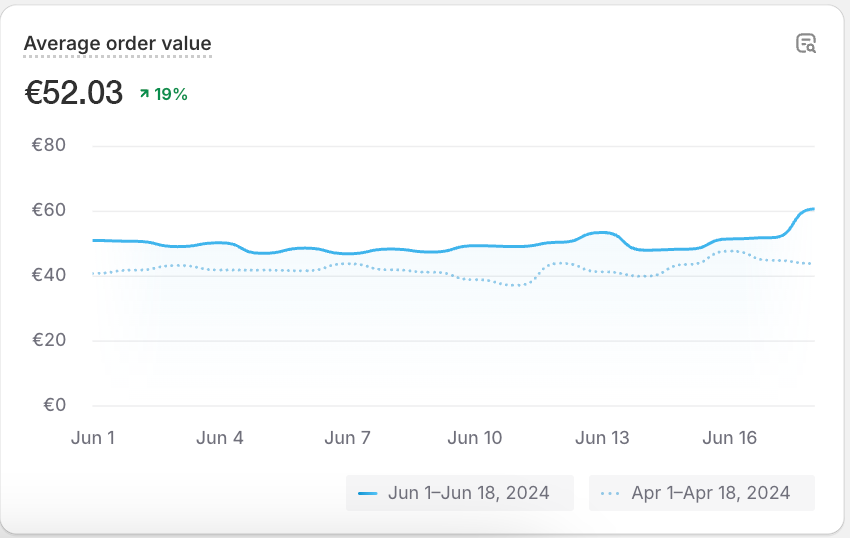Click the €80 y-axis label
Image resolution: width=850 pixels, height=538 pixels.
click(x=49, y=145)
